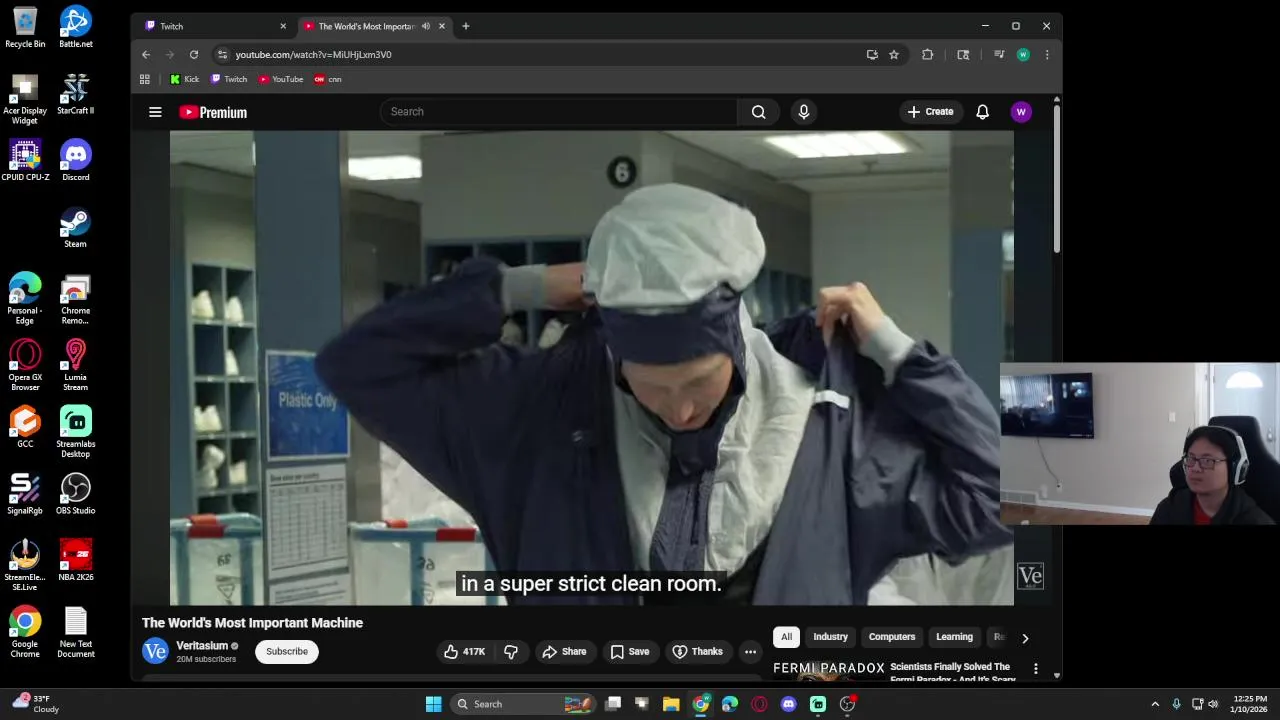The image size is (1280, 720).
Task: Open the weather widget showing 33°F
Action: coord(35,704)
